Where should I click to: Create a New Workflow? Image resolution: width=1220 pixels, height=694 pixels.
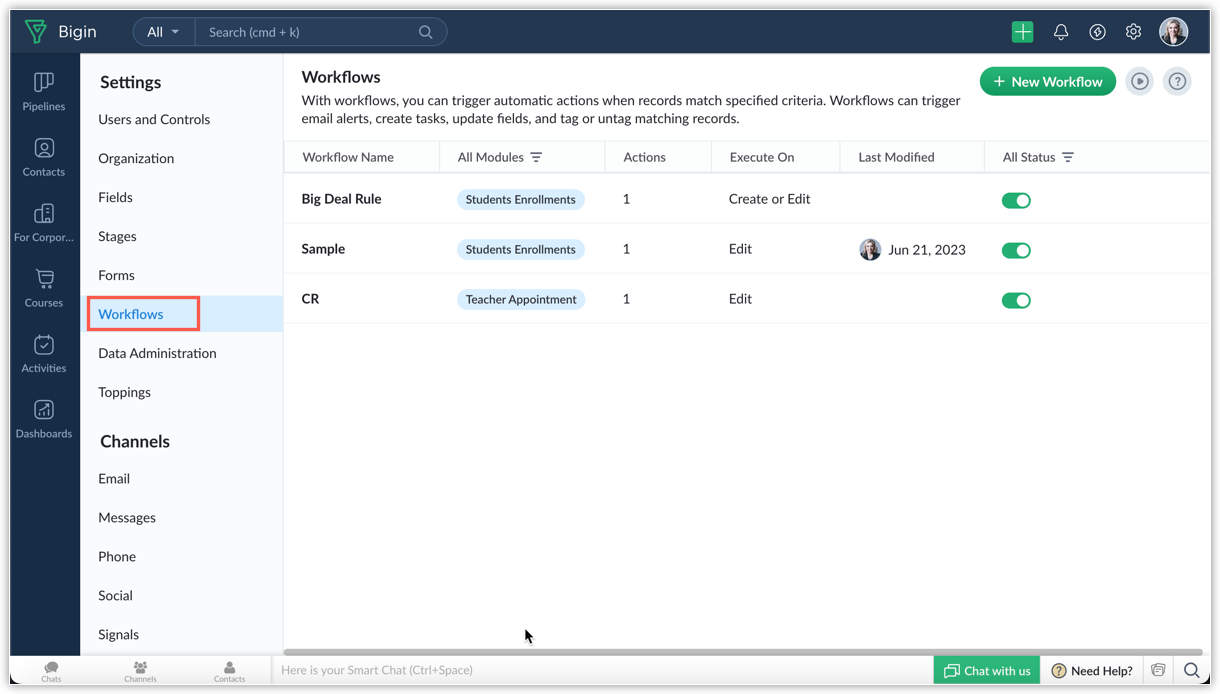pyautogui.click(x=1047, y=82)
